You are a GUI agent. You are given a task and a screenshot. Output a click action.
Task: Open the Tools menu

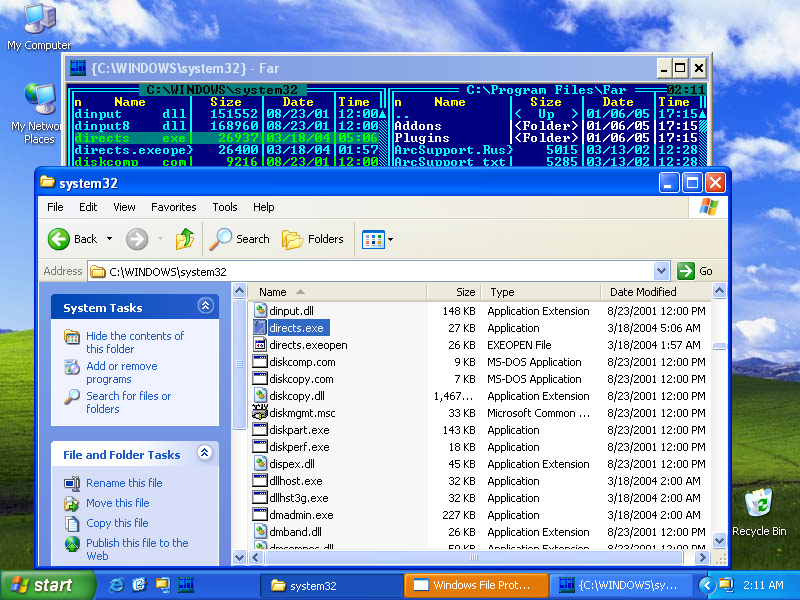click(x=225, y=207)
